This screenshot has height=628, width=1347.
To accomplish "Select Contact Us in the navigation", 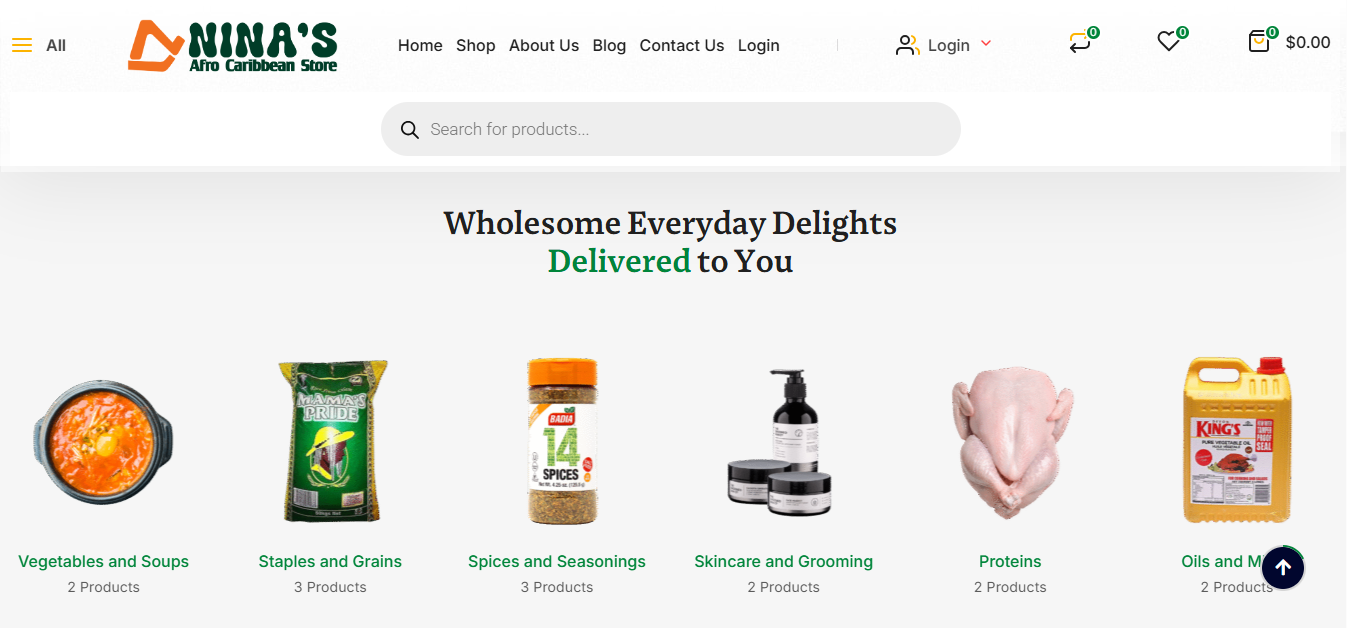I will pos(682,45).
